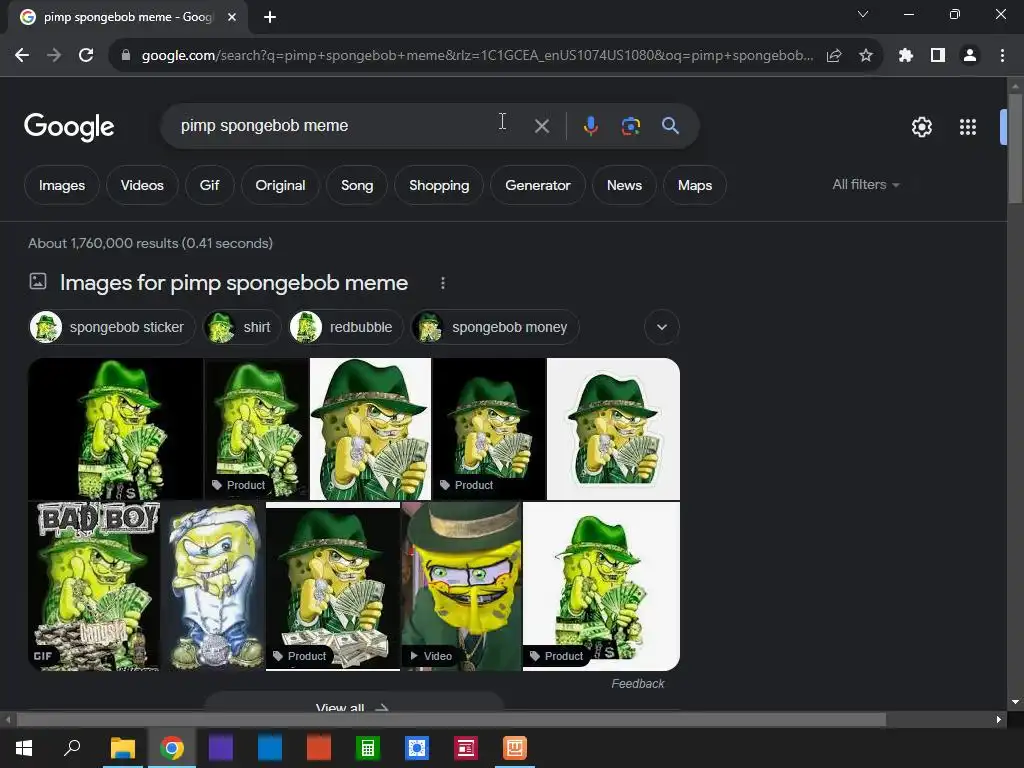Go back to the previous page
1024x768 pixels.
pos(22,56)
